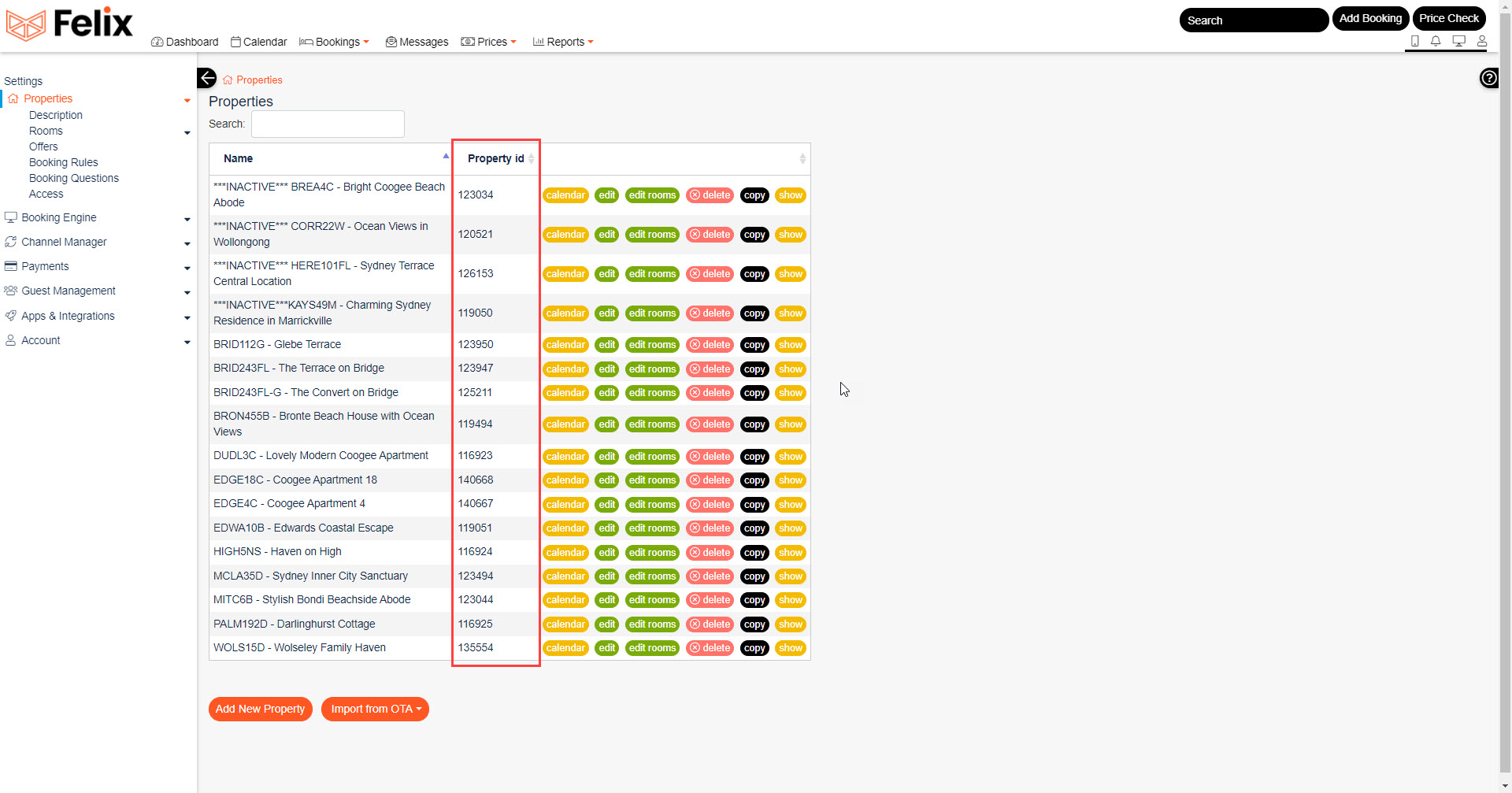Click the top Search field
Image resolution: width=1512 pixels, height=793 pixels.
pos(1254,20)
